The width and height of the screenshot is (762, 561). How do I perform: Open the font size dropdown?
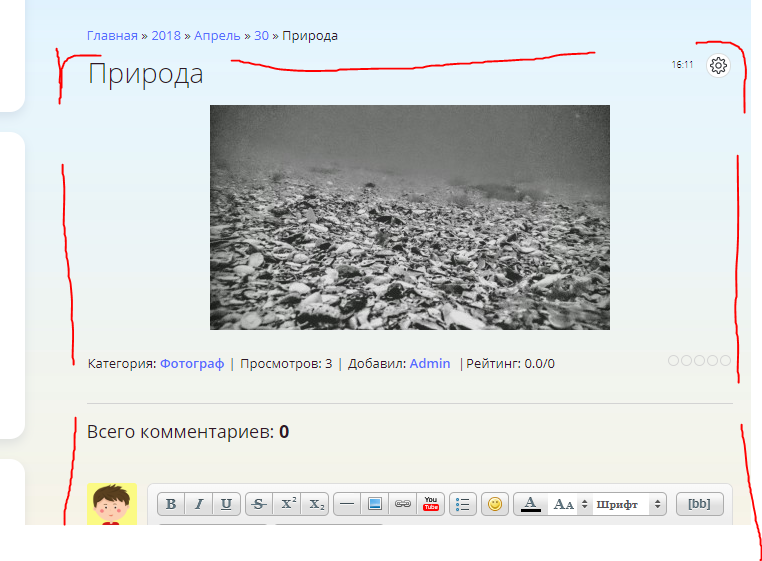[570, 504]
